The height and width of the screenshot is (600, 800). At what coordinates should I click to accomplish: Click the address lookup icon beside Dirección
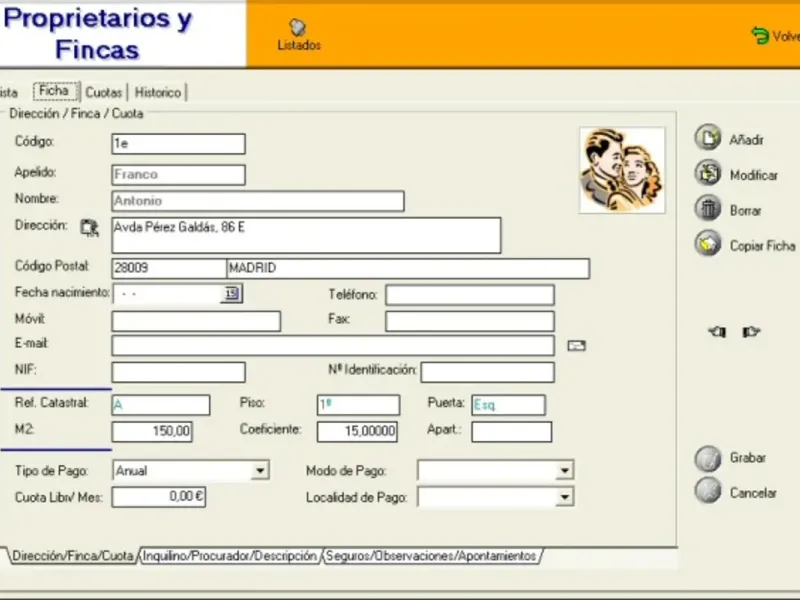coord(90,228)
